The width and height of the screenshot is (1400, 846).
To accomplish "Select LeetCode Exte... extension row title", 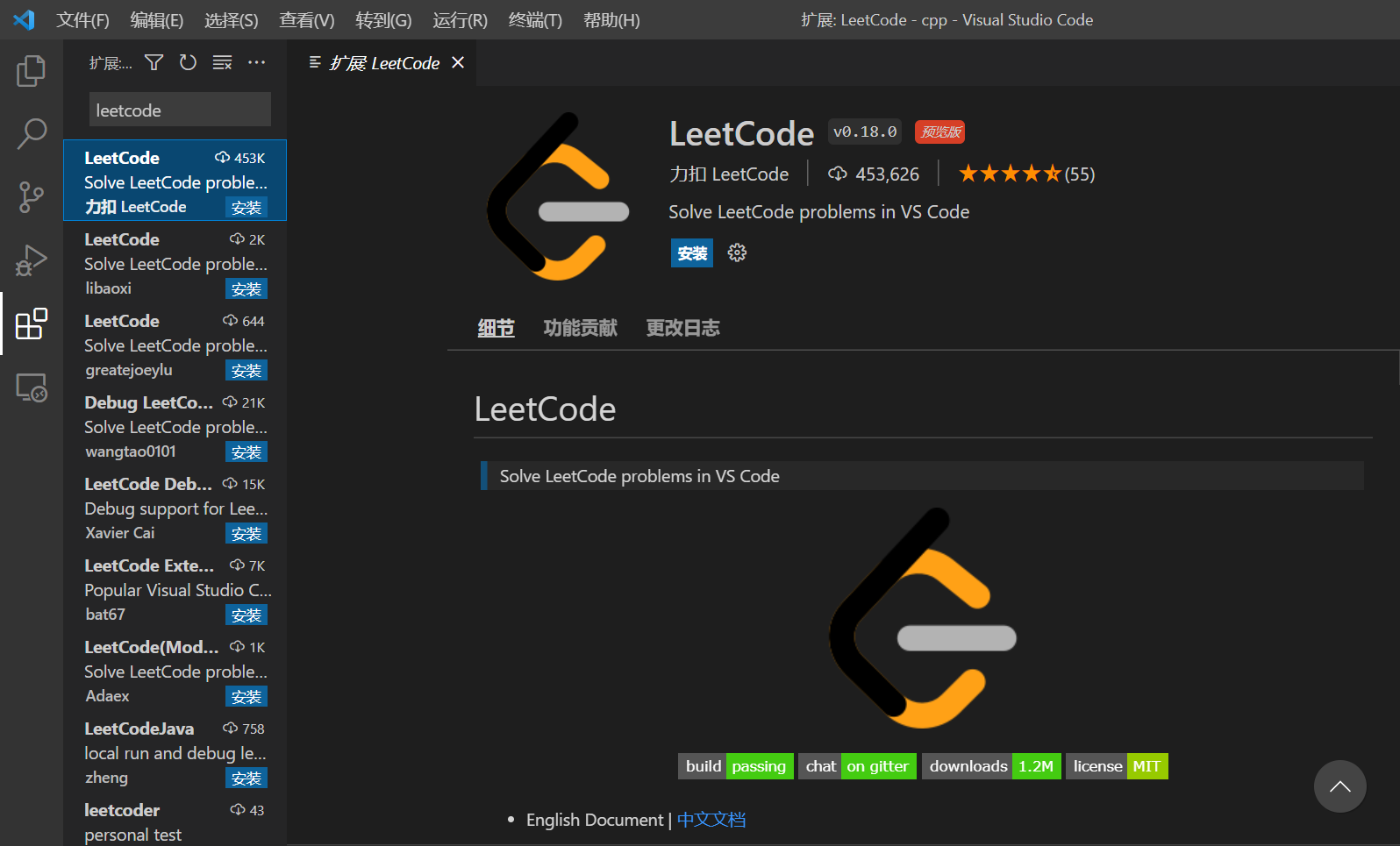I will [x=149, y=565].
